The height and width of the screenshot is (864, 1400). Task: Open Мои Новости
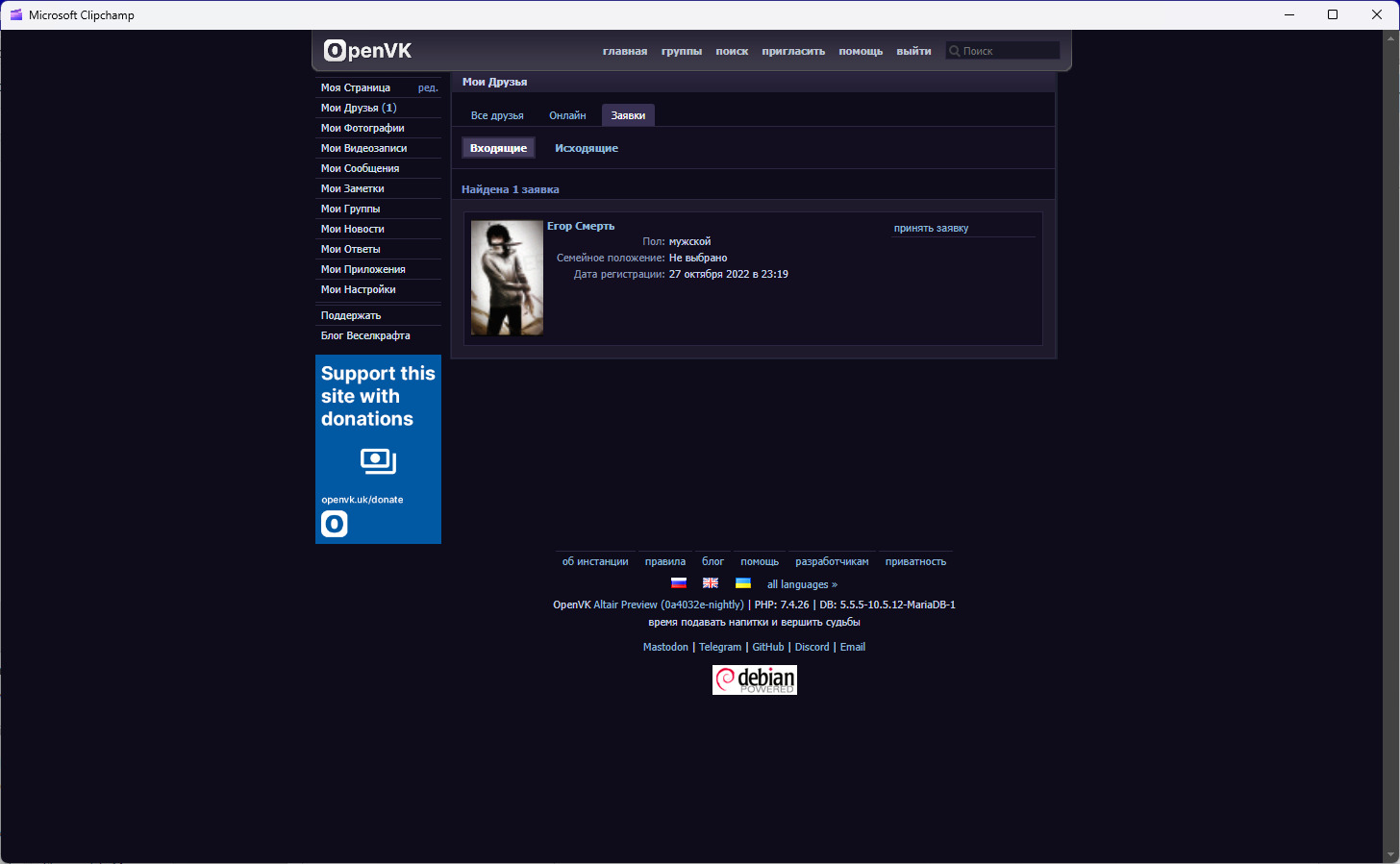pyautogui.click(x=379, y=229)
